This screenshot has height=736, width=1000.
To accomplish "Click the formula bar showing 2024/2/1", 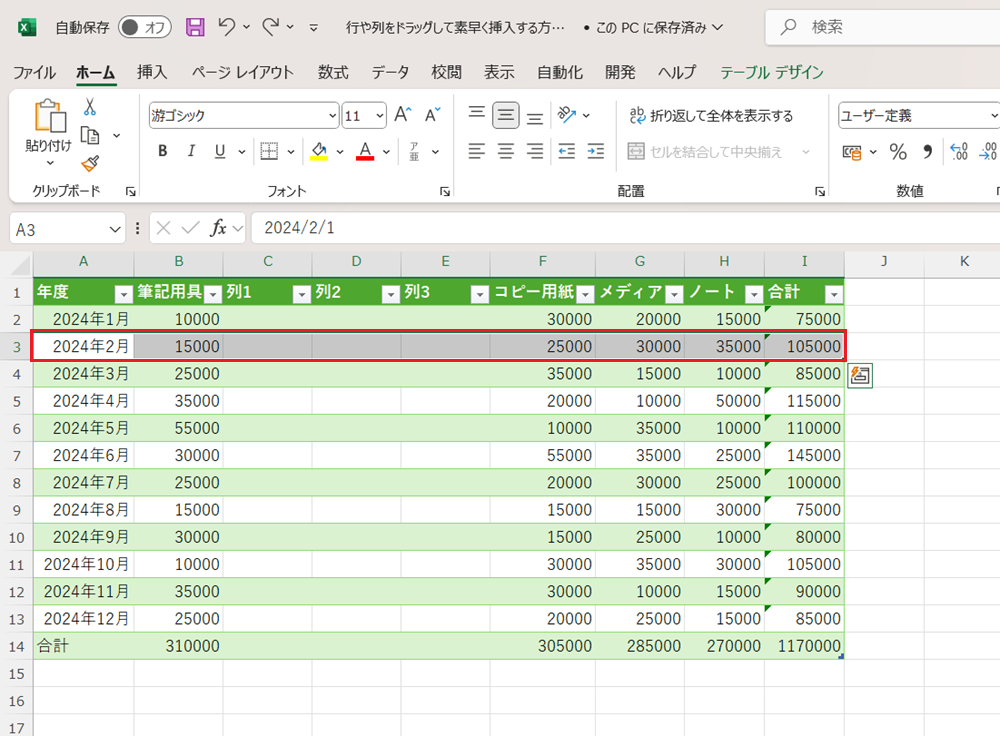I will [625, 228].
